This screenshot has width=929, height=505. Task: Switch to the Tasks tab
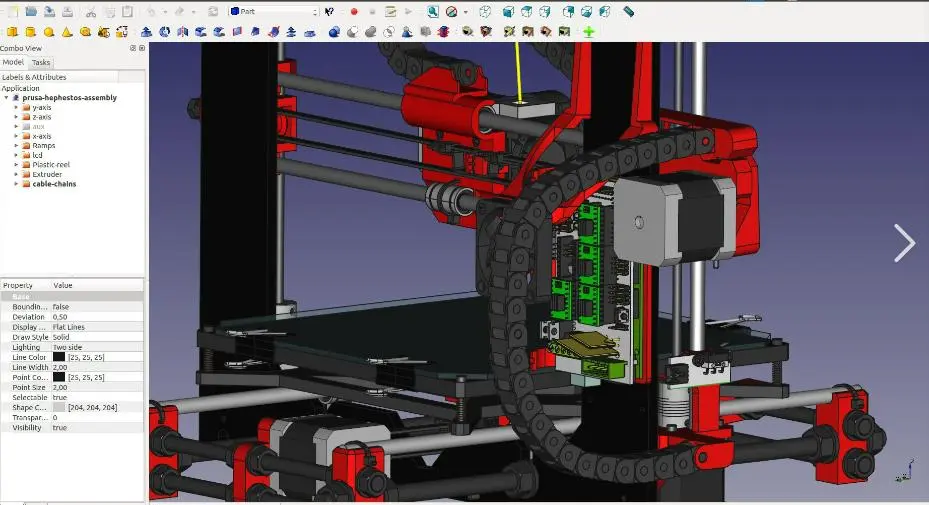(x=41, y=62)
